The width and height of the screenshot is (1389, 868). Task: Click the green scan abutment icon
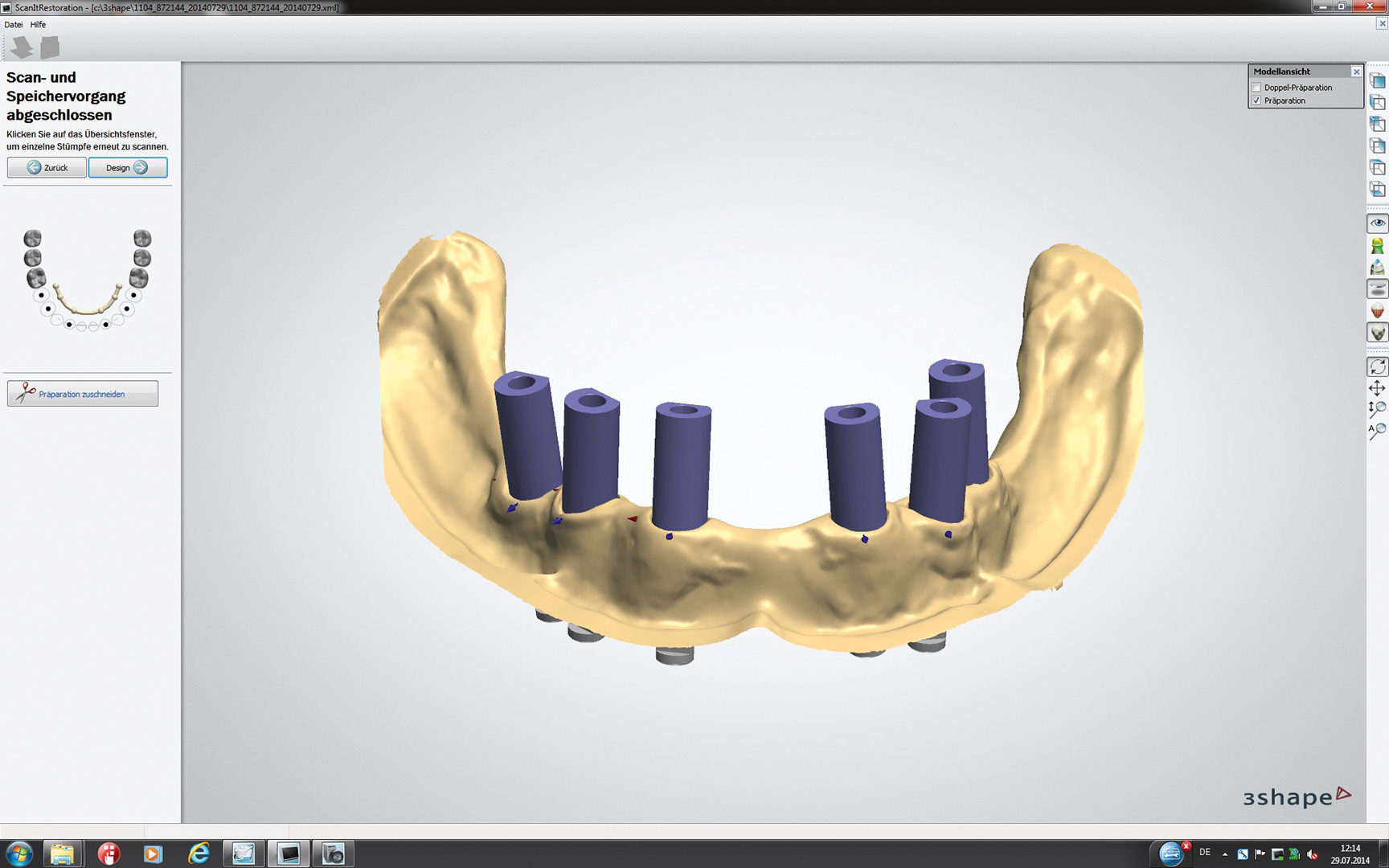(x=1377, y=246)
